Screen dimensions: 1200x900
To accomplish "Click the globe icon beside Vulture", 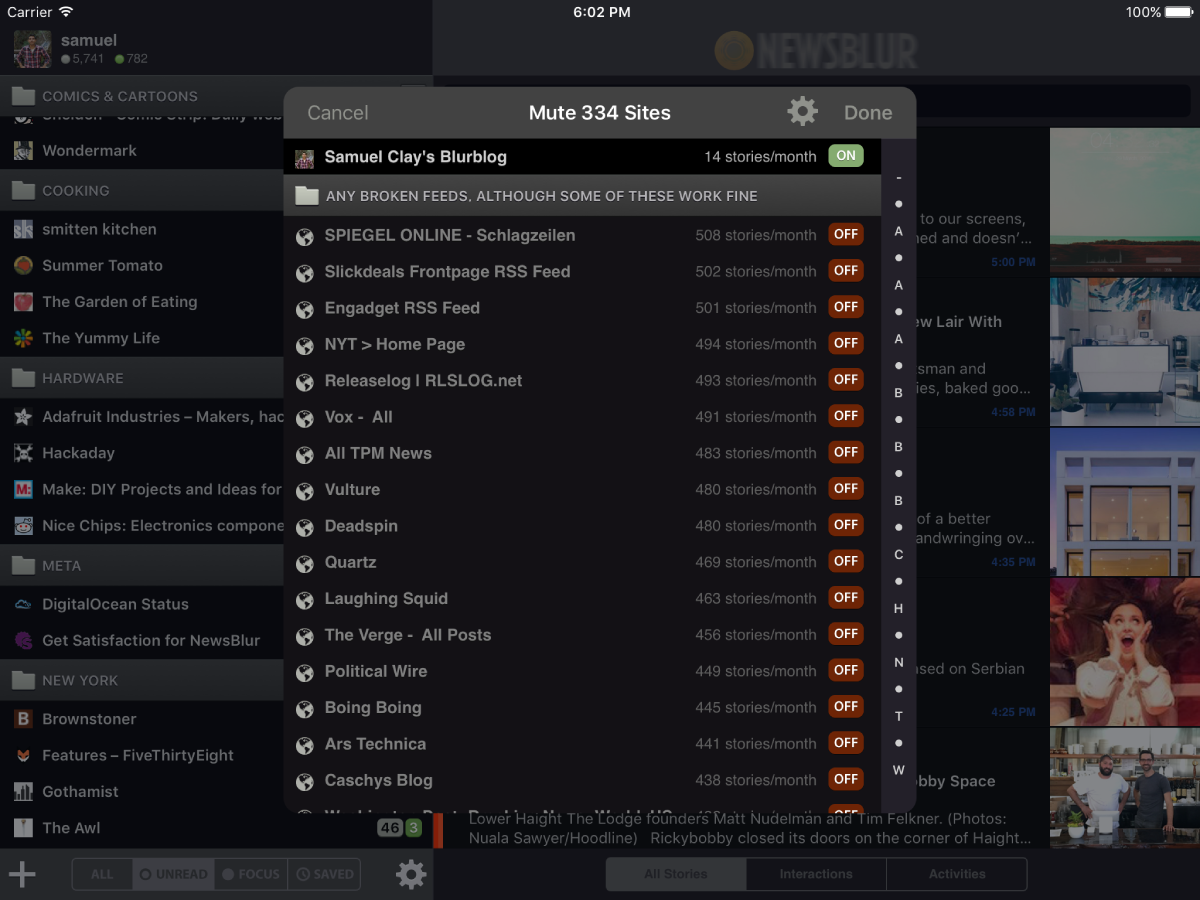I will (305, 491).
